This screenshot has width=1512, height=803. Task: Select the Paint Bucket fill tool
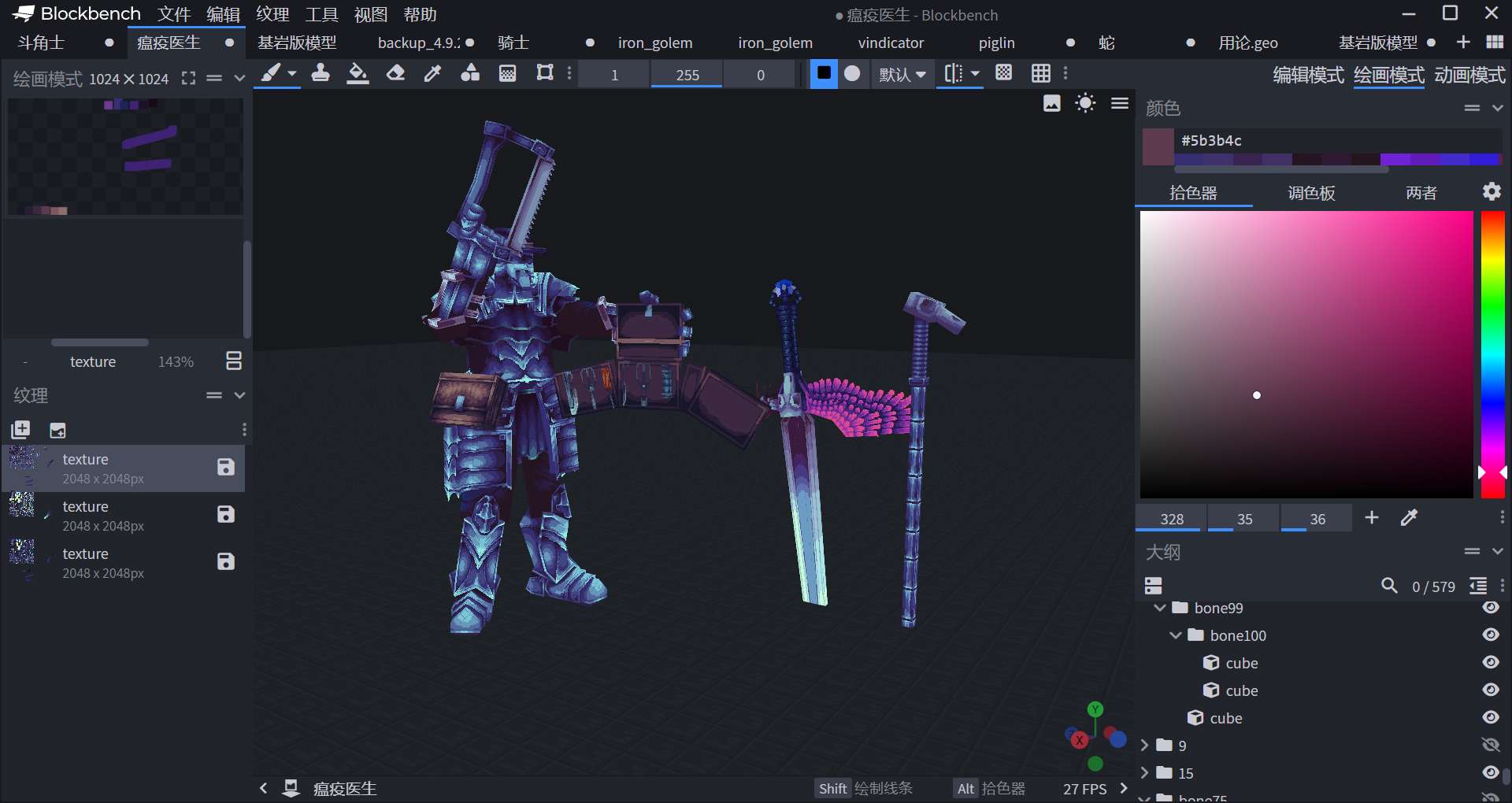pyautogui.click(x=358, y=73)
